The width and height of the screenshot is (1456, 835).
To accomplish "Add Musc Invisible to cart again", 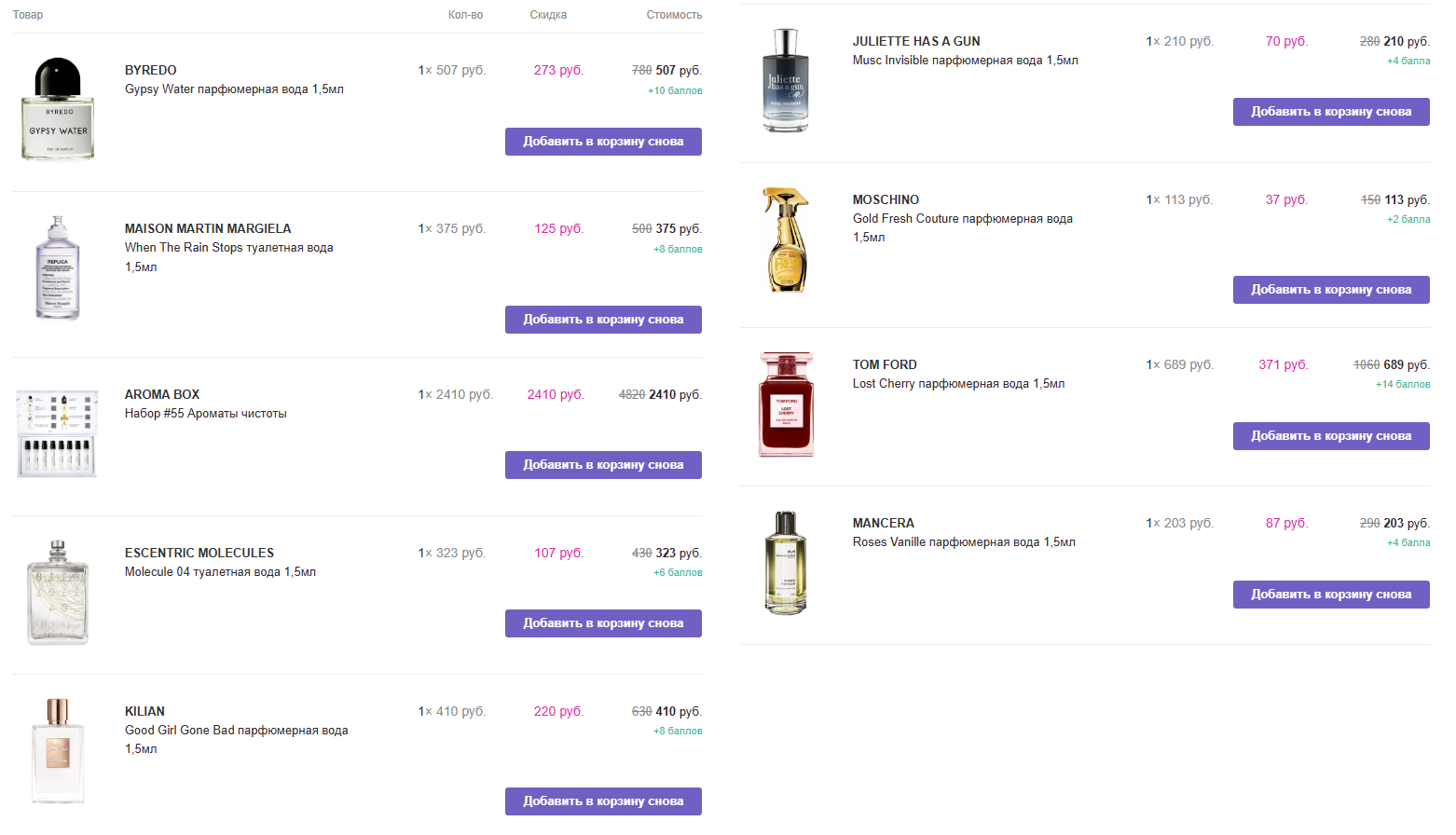I will 1330,112.
